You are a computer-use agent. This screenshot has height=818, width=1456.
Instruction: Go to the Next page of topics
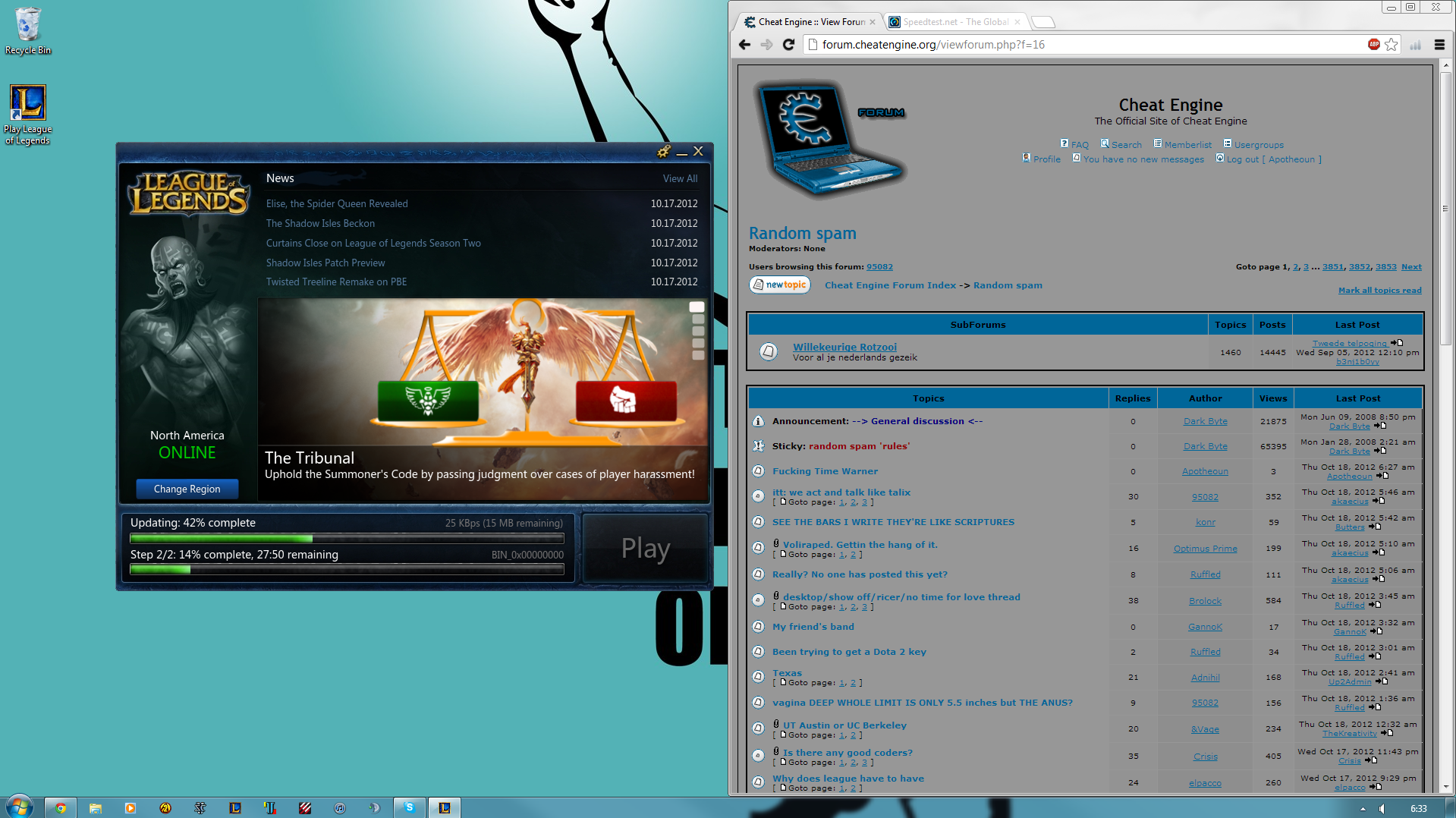click(x=1411, y=266)
